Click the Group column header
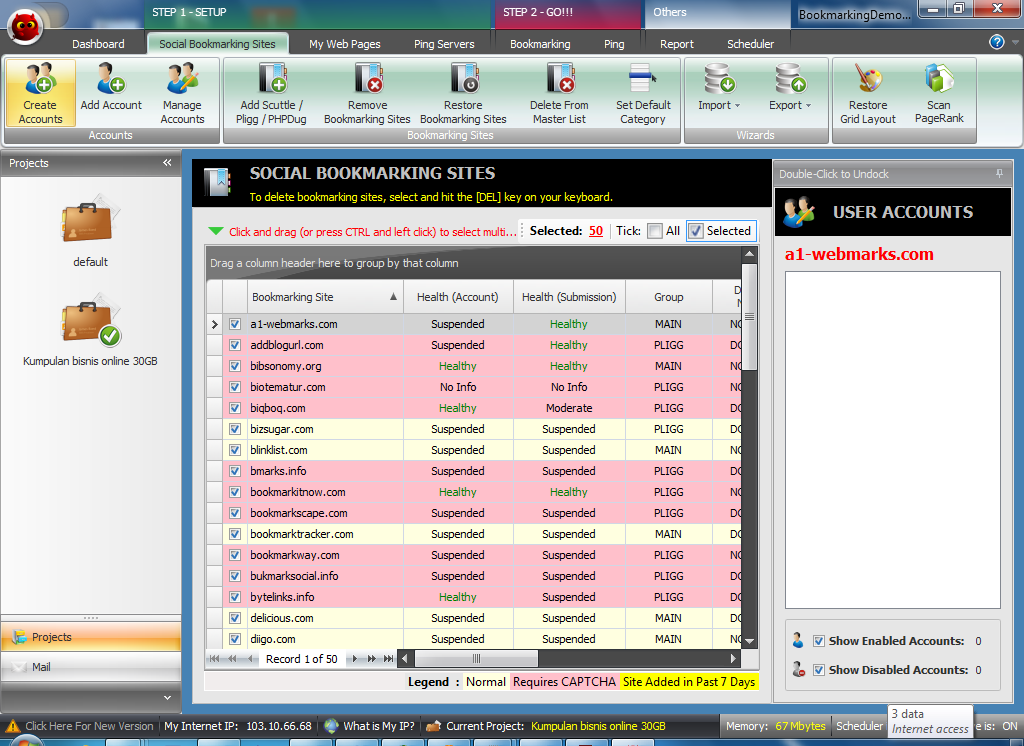This screenshot has height=746, width=1024. click(x=669, y=297)
